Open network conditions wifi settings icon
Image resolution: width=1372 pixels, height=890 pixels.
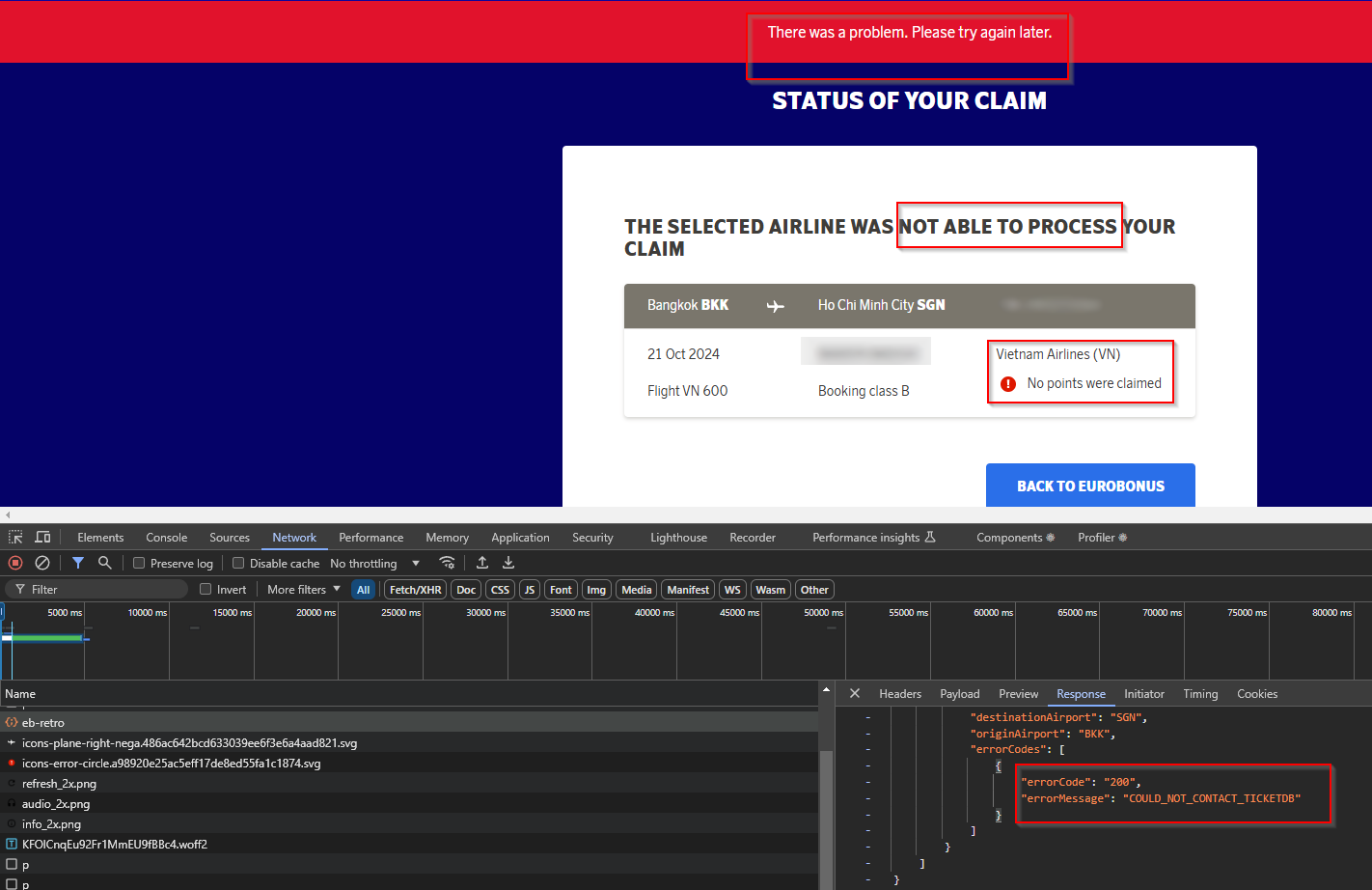(447, 563)
